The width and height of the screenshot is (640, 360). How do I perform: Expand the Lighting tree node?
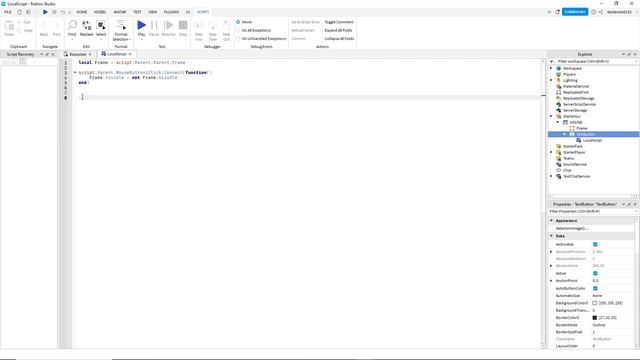[x=551, y=80]
